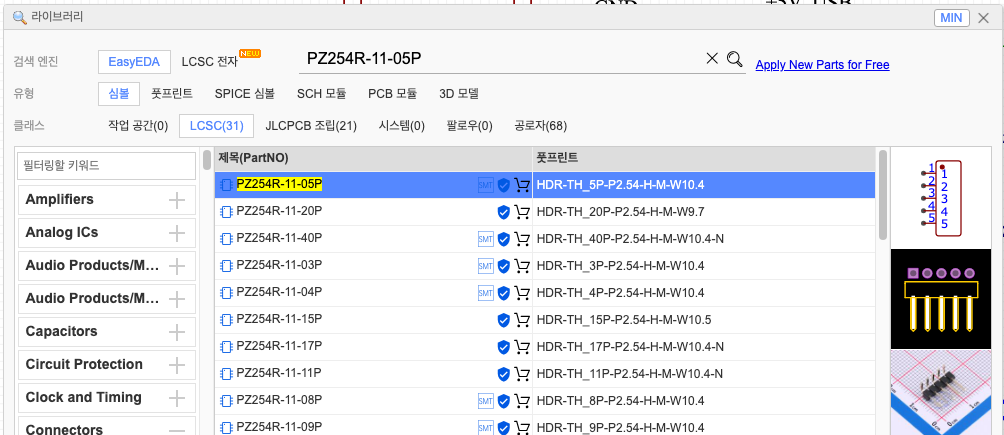
Task: Click cart icon for PZ254R-11-15P
Action: [522, 320]
